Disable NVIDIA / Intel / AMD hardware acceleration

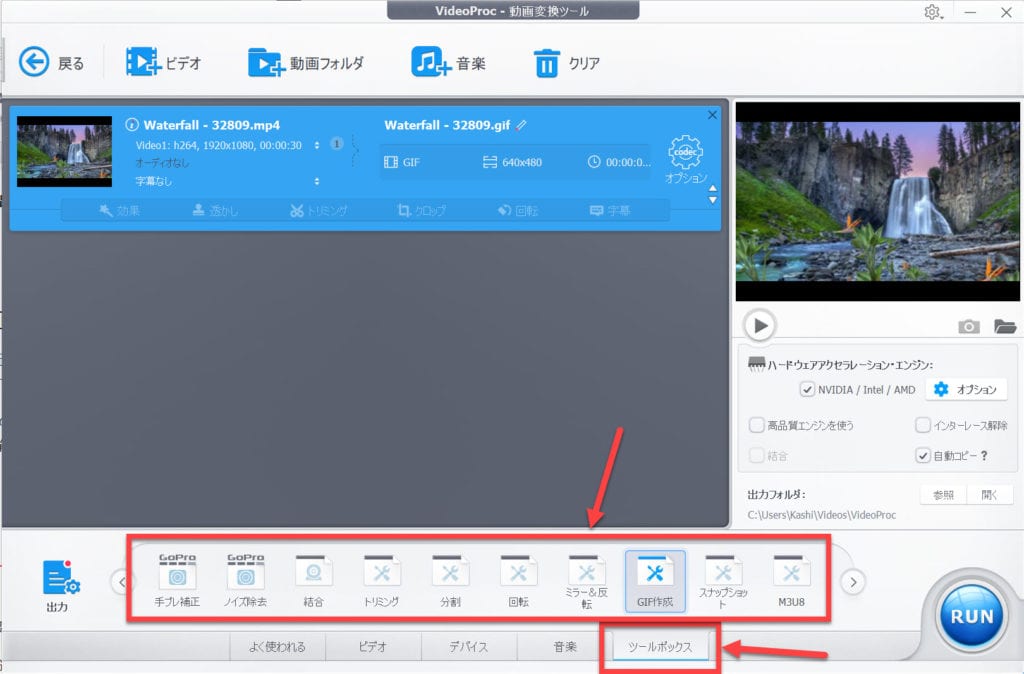pyautogui.click(x=808, y=389)
